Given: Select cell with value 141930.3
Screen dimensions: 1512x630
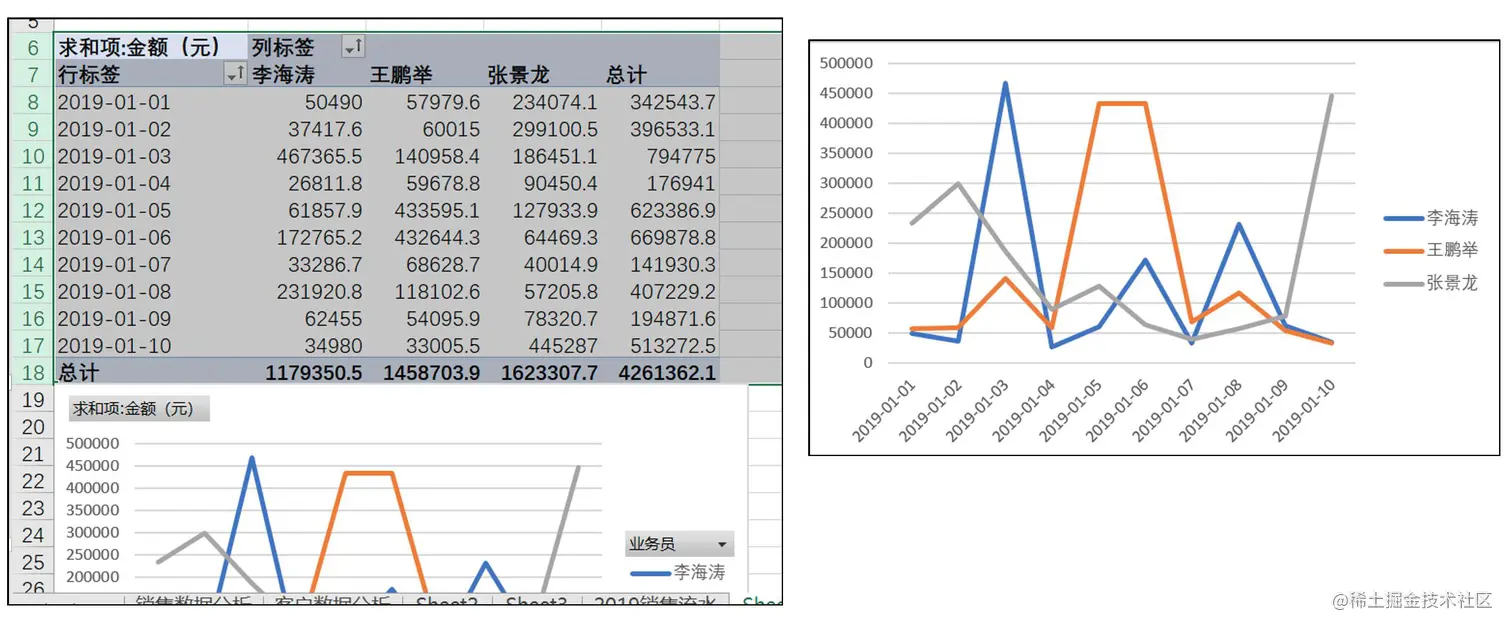Looking at the screenshot, I should click(x=672, y=264).
